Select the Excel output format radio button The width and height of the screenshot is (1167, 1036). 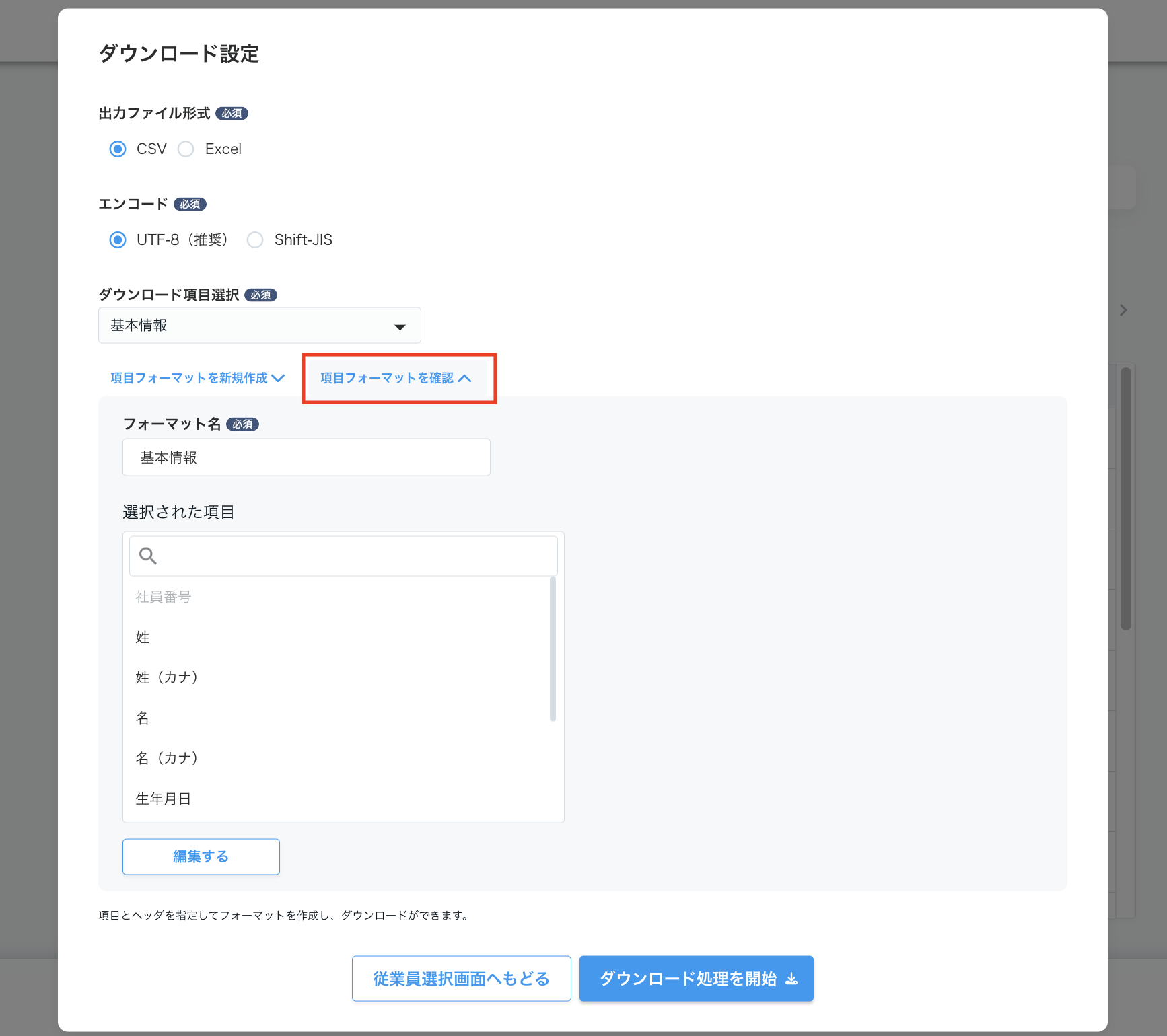186,149
